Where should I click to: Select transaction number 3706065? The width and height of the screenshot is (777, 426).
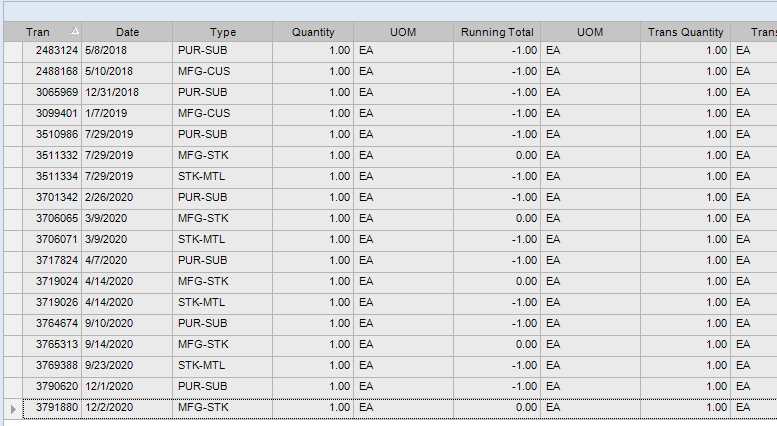[57, 218]
